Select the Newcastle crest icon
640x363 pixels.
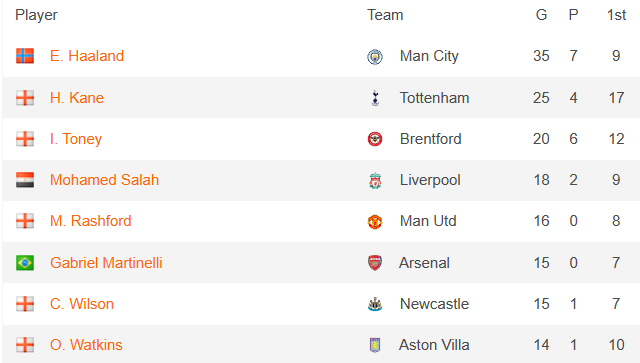[375, 304]
